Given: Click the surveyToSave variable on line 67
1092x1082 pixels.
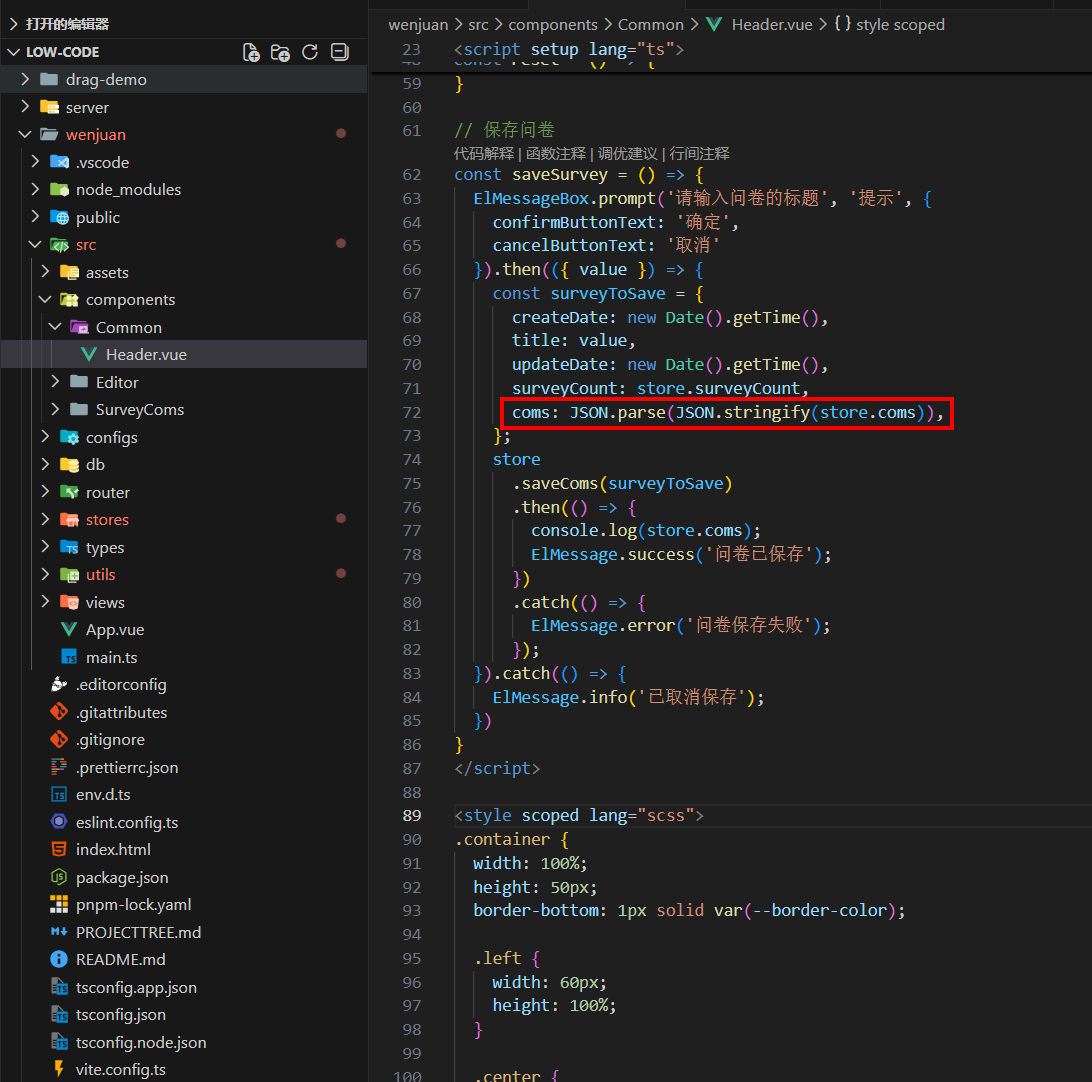Looking at the screenshot, I should click(608, 294).
